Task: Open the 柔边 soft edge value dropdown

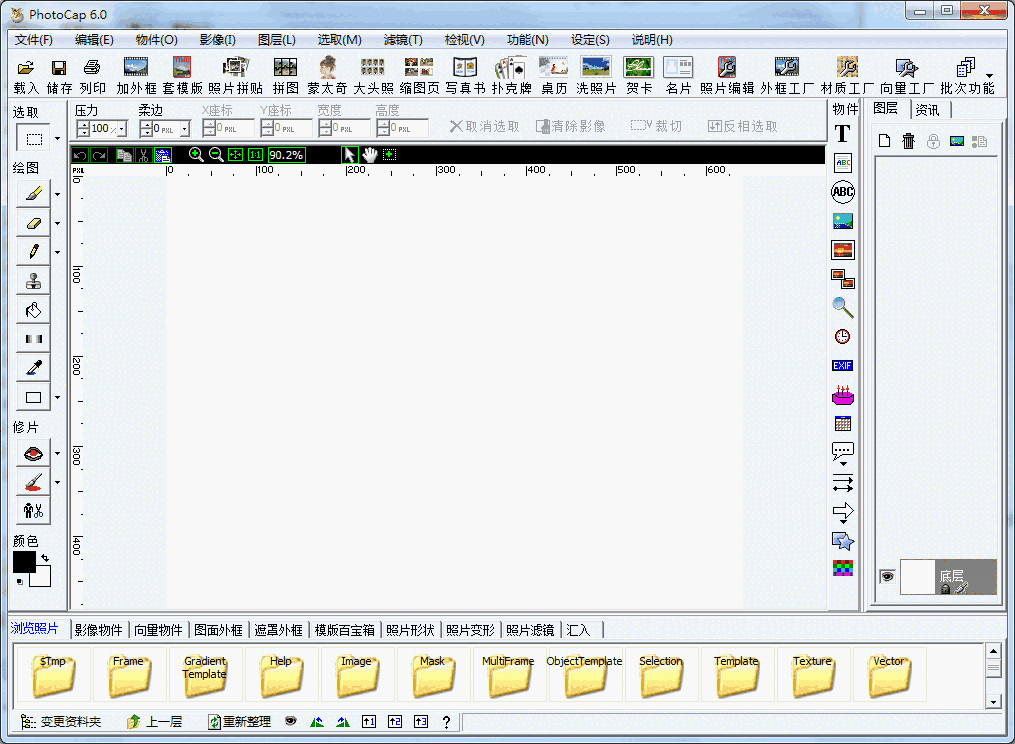Action: pyautogui.click(x=184, y=129)
